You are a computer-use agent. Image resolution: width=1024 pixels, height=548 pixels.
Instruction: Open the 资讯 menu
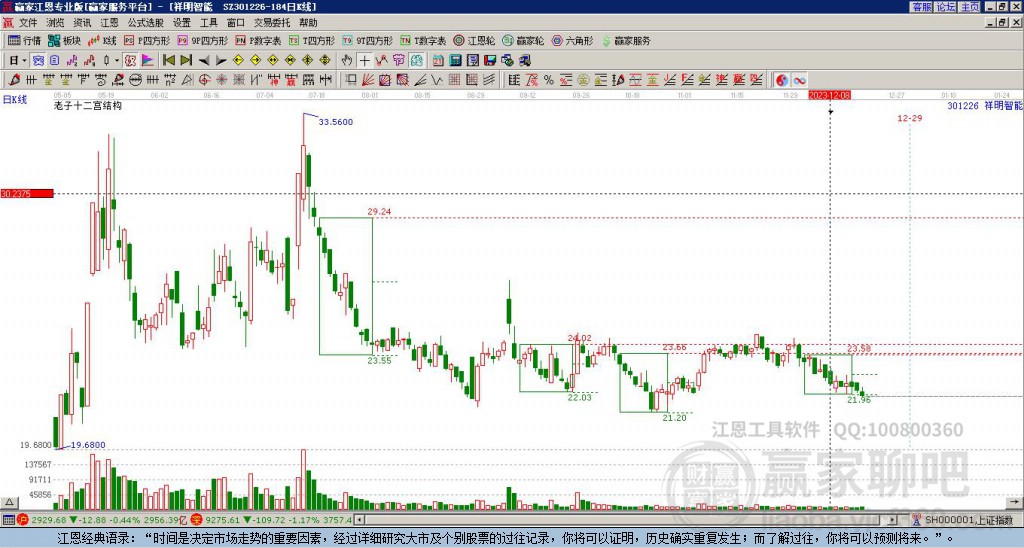[x=82, y=23]
